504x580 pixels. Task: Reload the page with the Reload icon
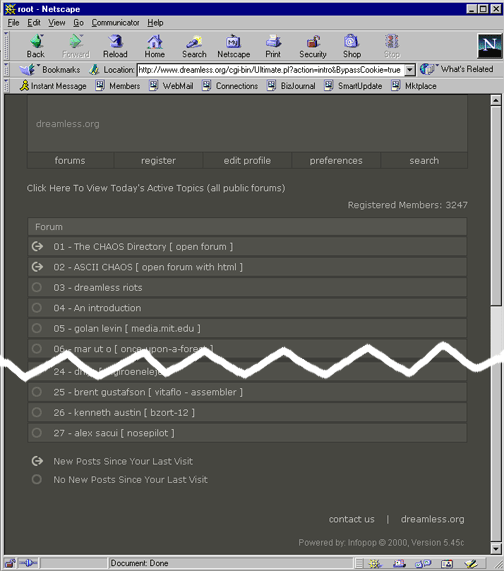[x=115, y=41]
